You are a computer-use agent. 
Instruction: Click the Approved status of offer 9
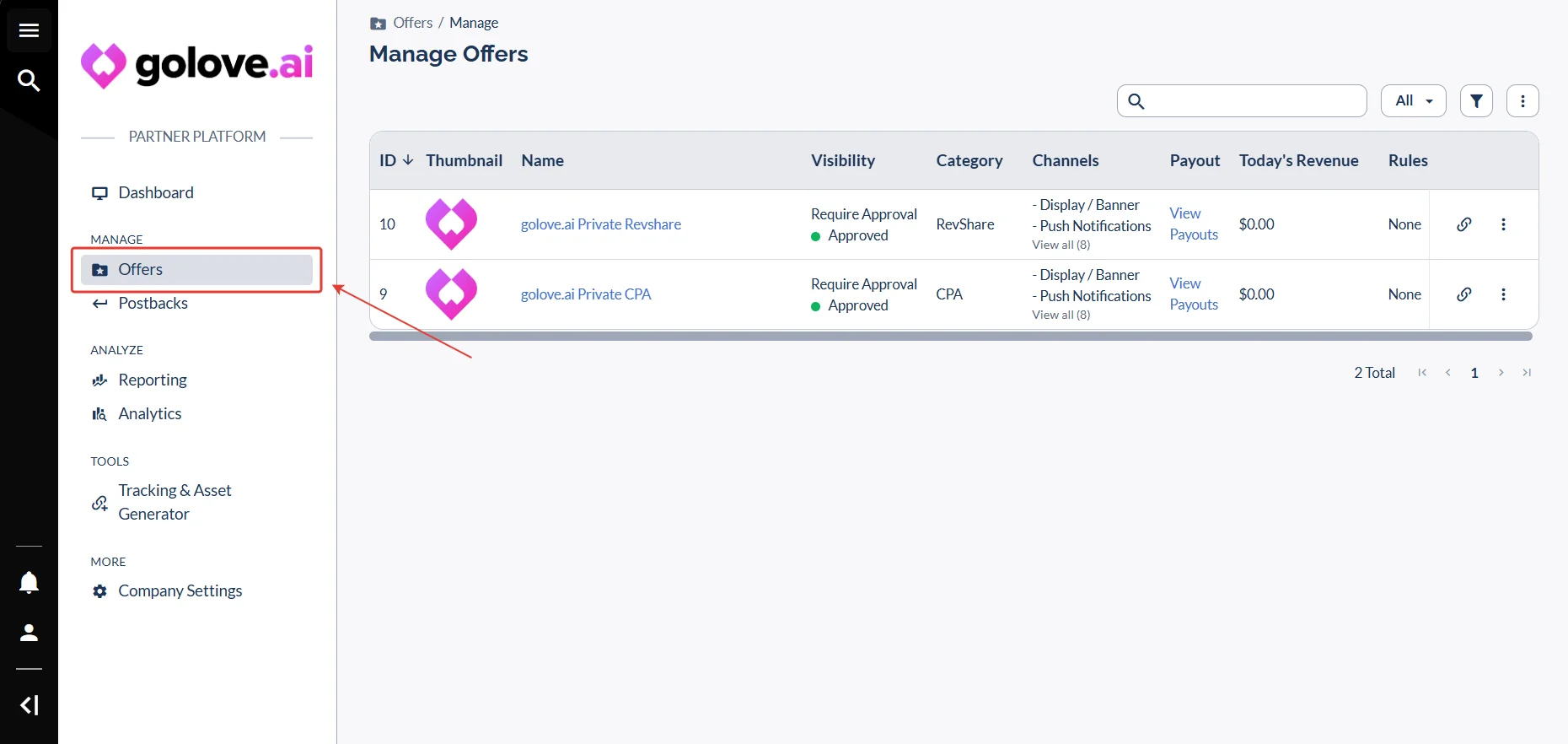click(x=850, y=305)
